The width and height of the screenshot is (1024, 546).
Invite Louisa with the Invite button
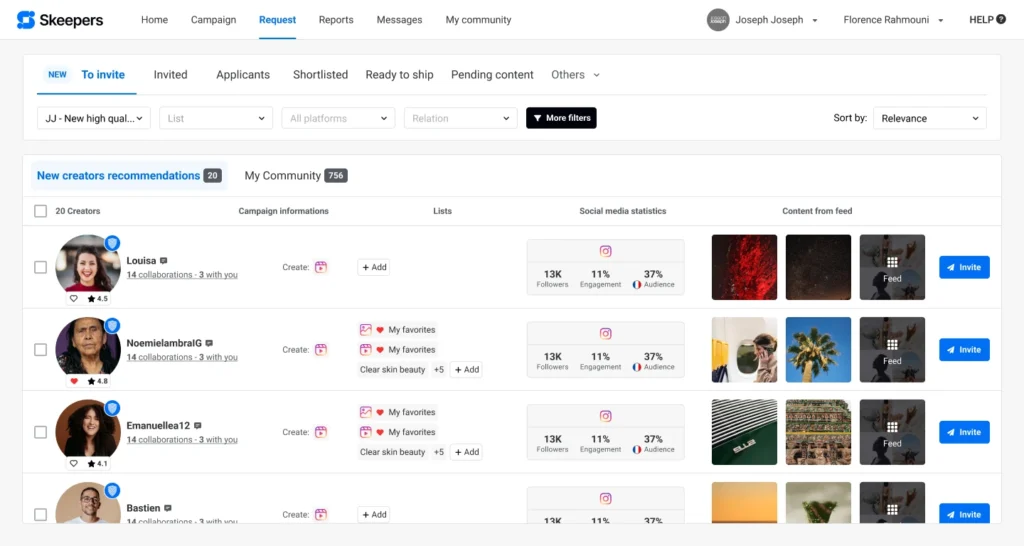click(x=964, y=267)
